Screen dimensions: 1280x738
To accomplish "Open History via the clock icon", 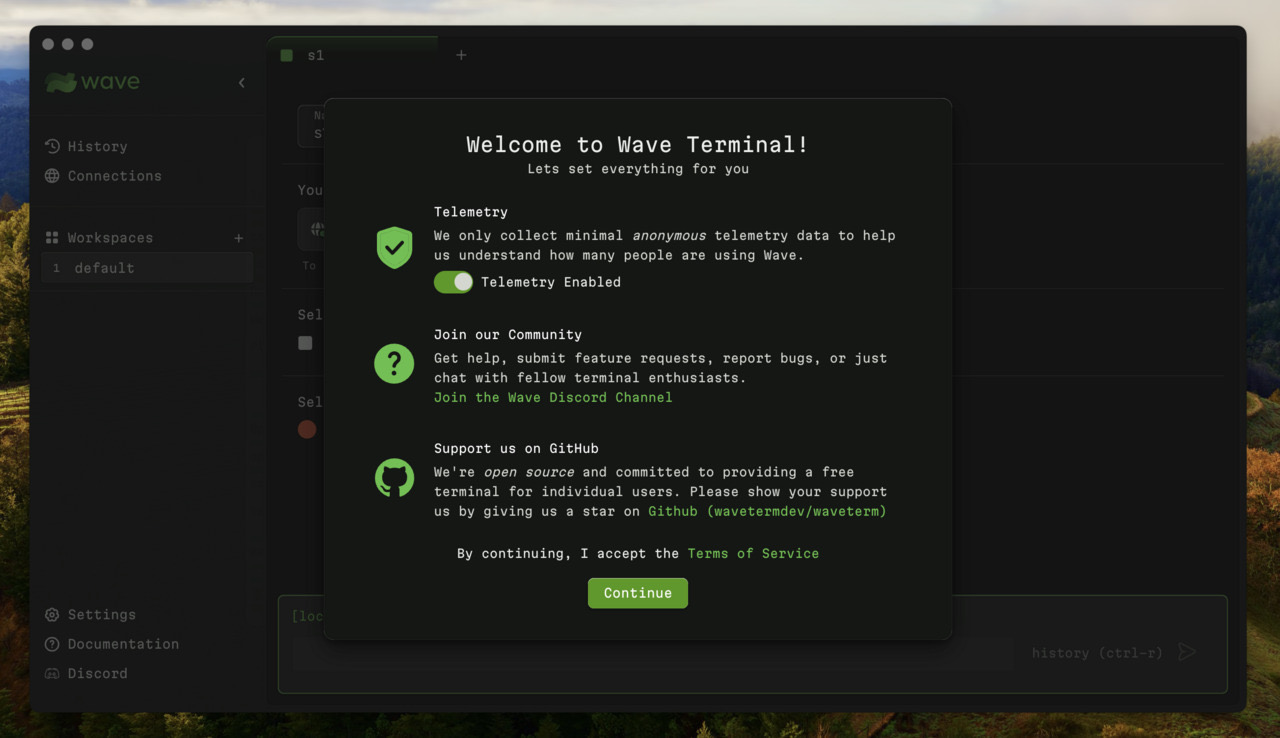I will 51,146.
